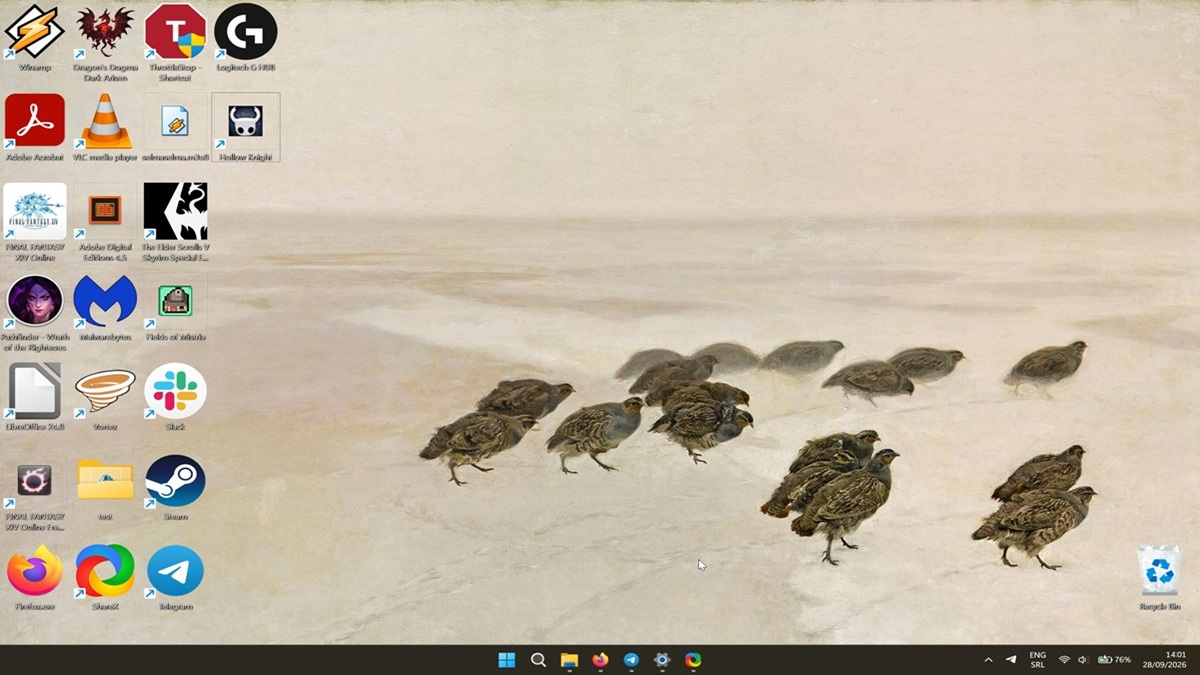Switch to Telegram on the taskbar
1200x675 pixels.
(x=631, y=660)
